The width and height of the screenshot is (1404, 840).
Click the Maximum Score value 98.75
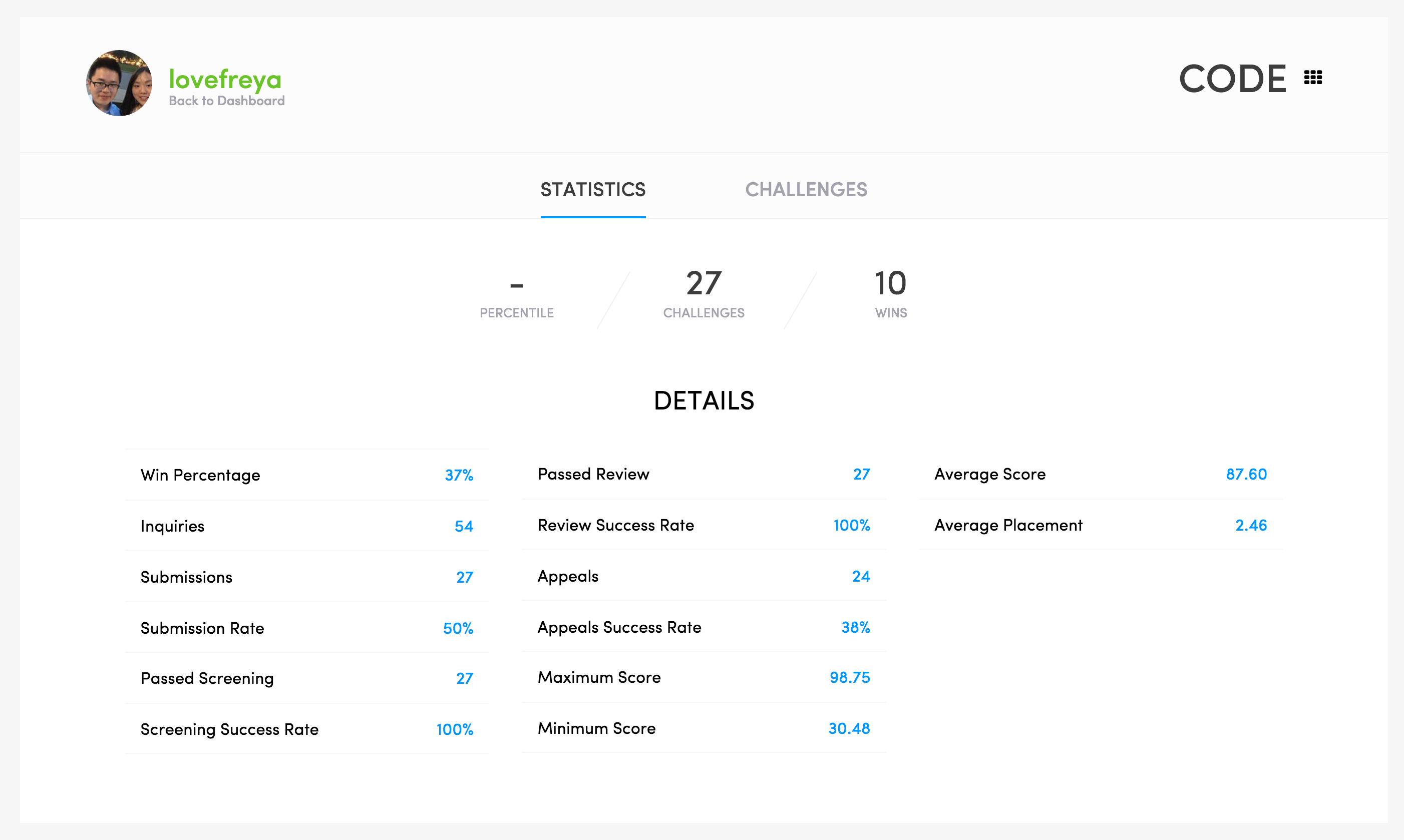point(849,677)
